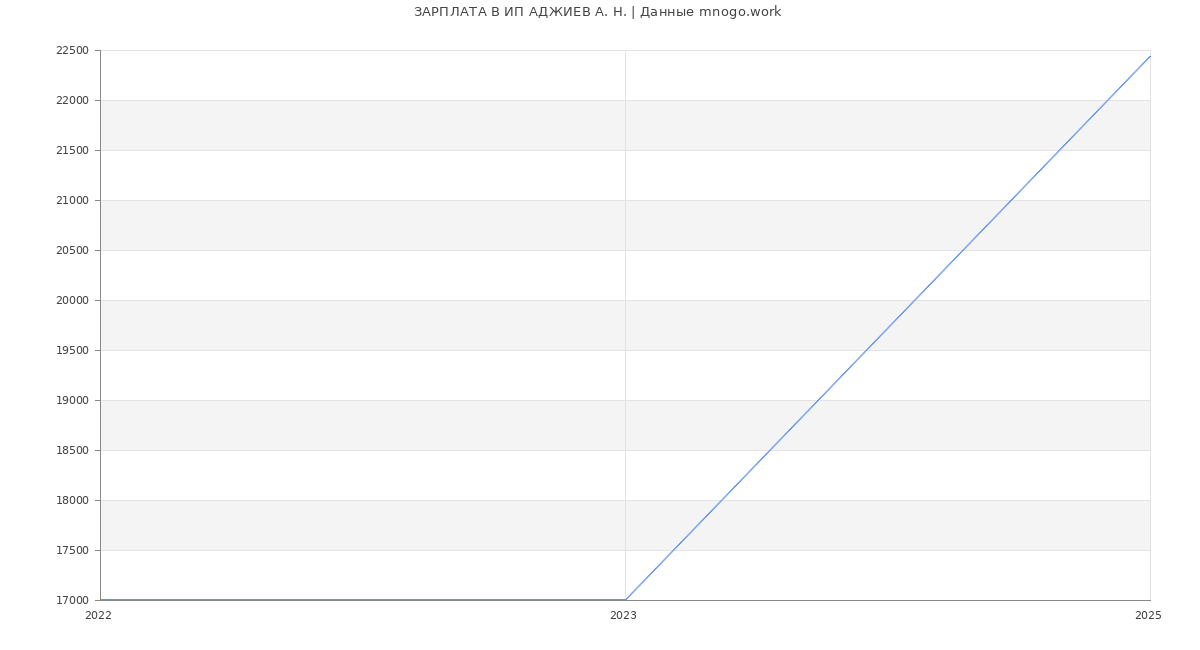Viewport: 1200px width, 650px height.
Task: Click the 19000 y-axis label
Action: tap(72, 401)
